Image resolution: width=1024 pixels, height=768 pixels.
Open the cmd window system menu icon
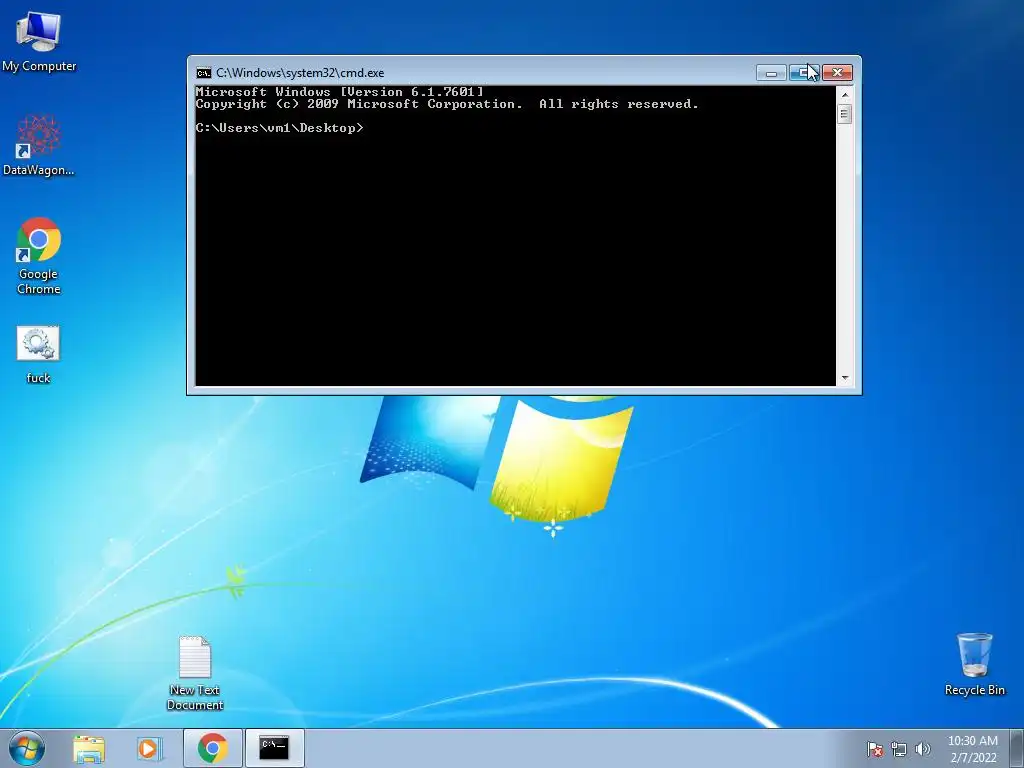204,72
